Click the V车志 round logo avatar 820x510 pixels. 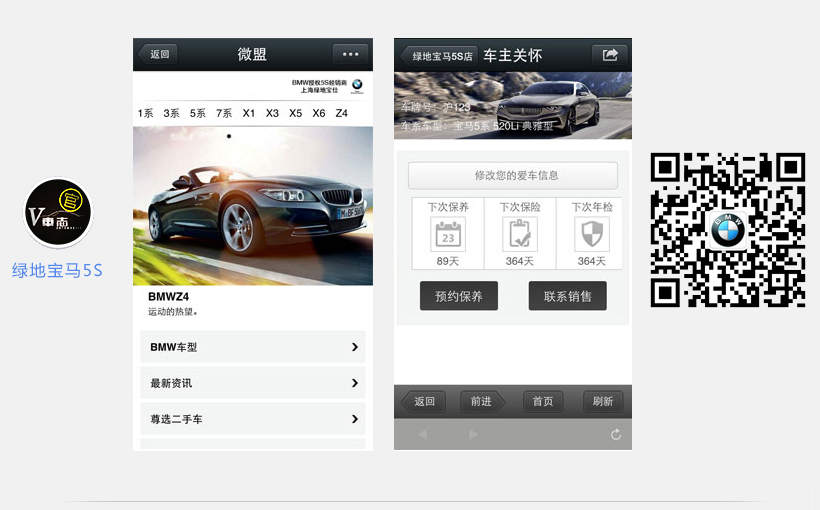coord(58,212)
